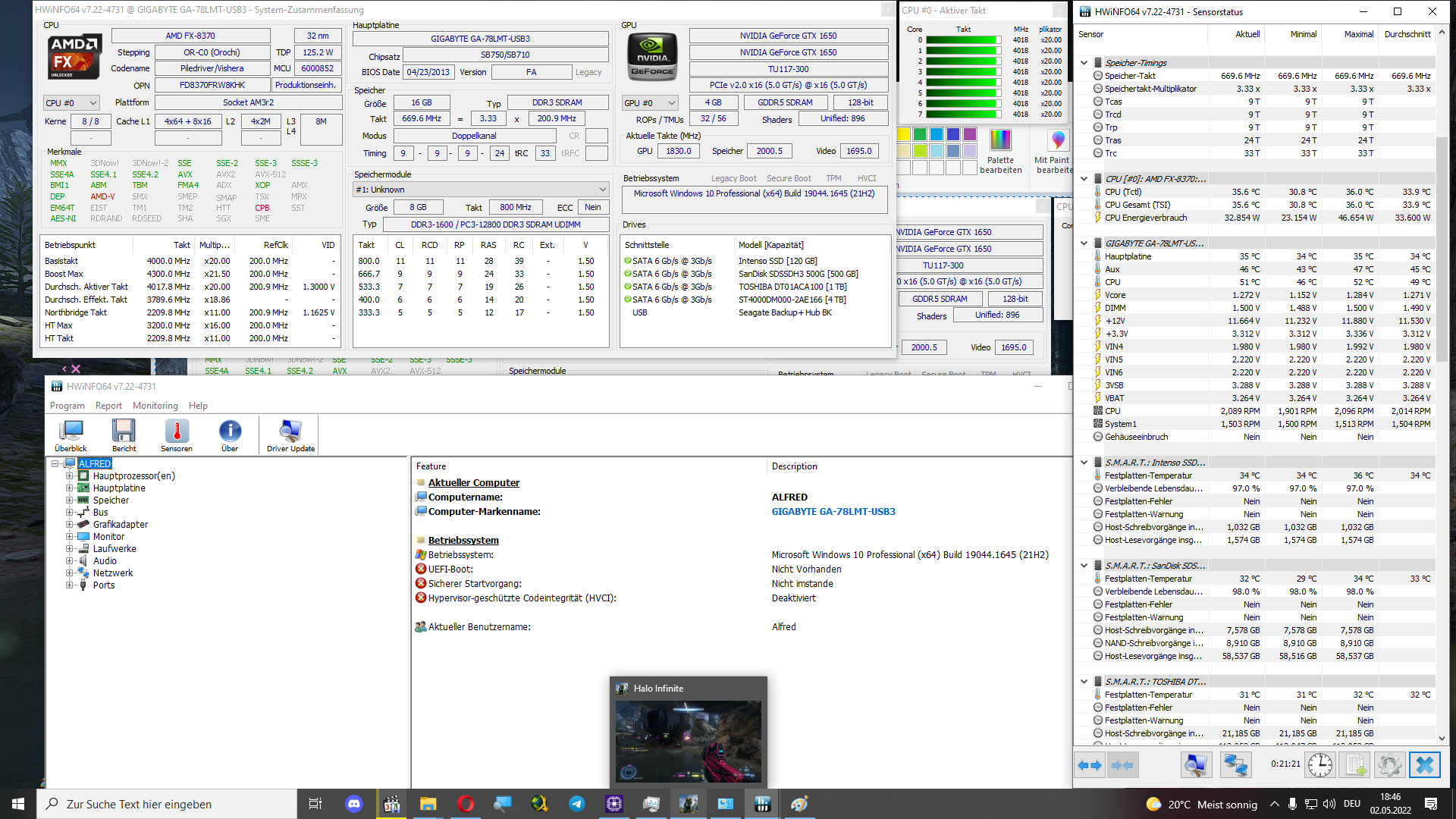
Task: Click the expand-columns blue arrows button
Action: click(1090, 765)
